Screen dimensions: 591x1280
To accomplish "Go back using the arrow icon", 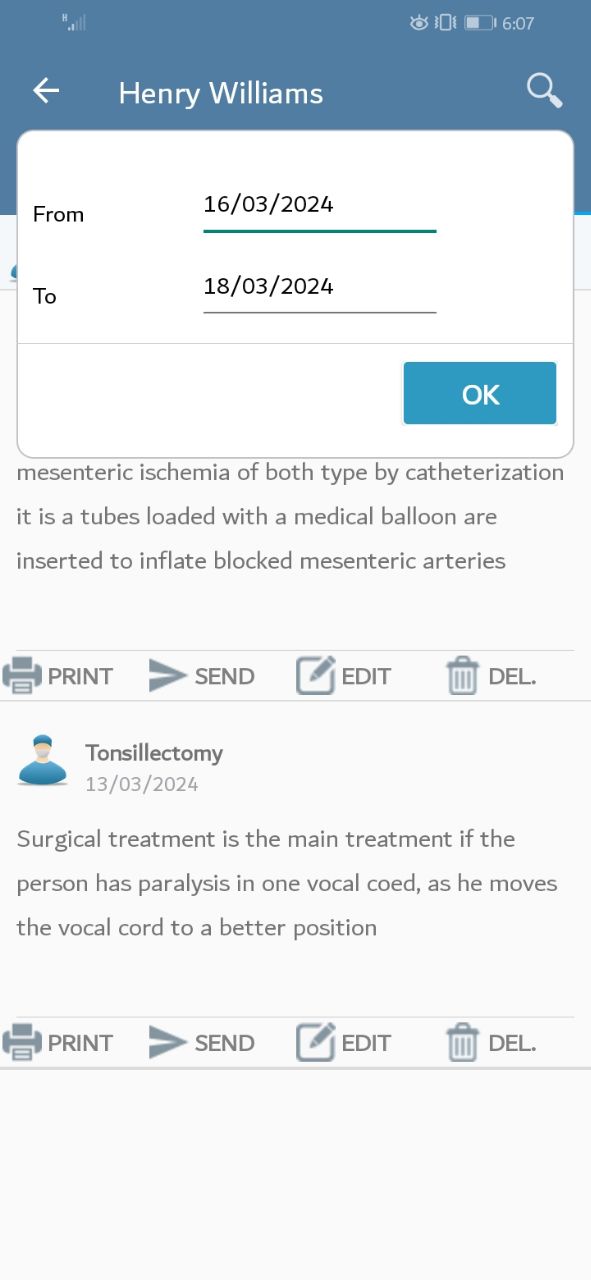I will (46, 91).
